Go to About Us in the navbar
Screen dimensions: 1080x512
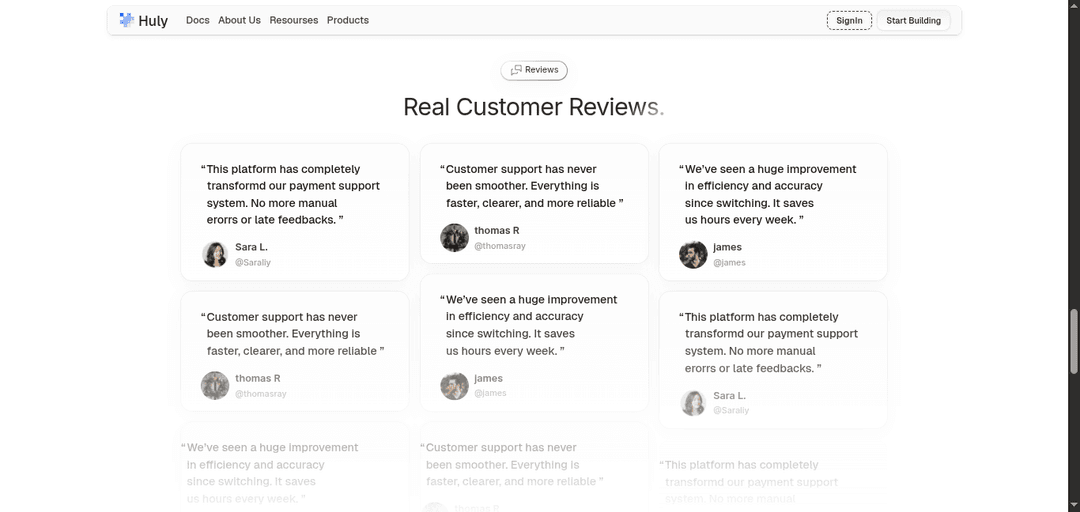239,20
